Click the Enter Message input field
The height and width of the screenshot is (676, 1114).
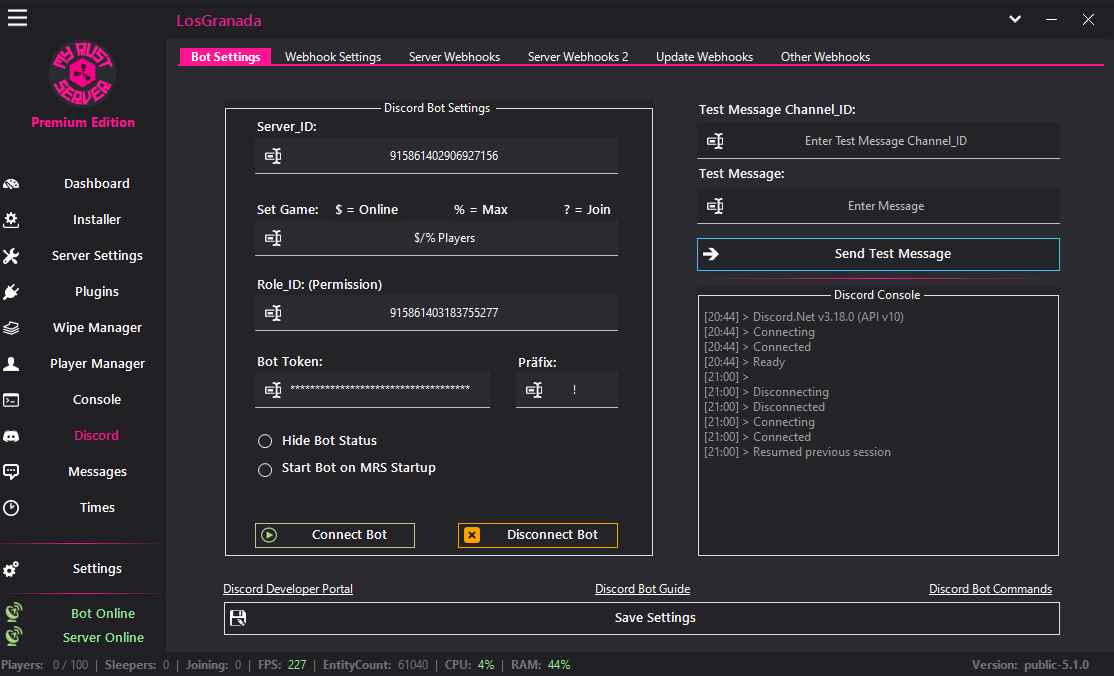point(878,206)
